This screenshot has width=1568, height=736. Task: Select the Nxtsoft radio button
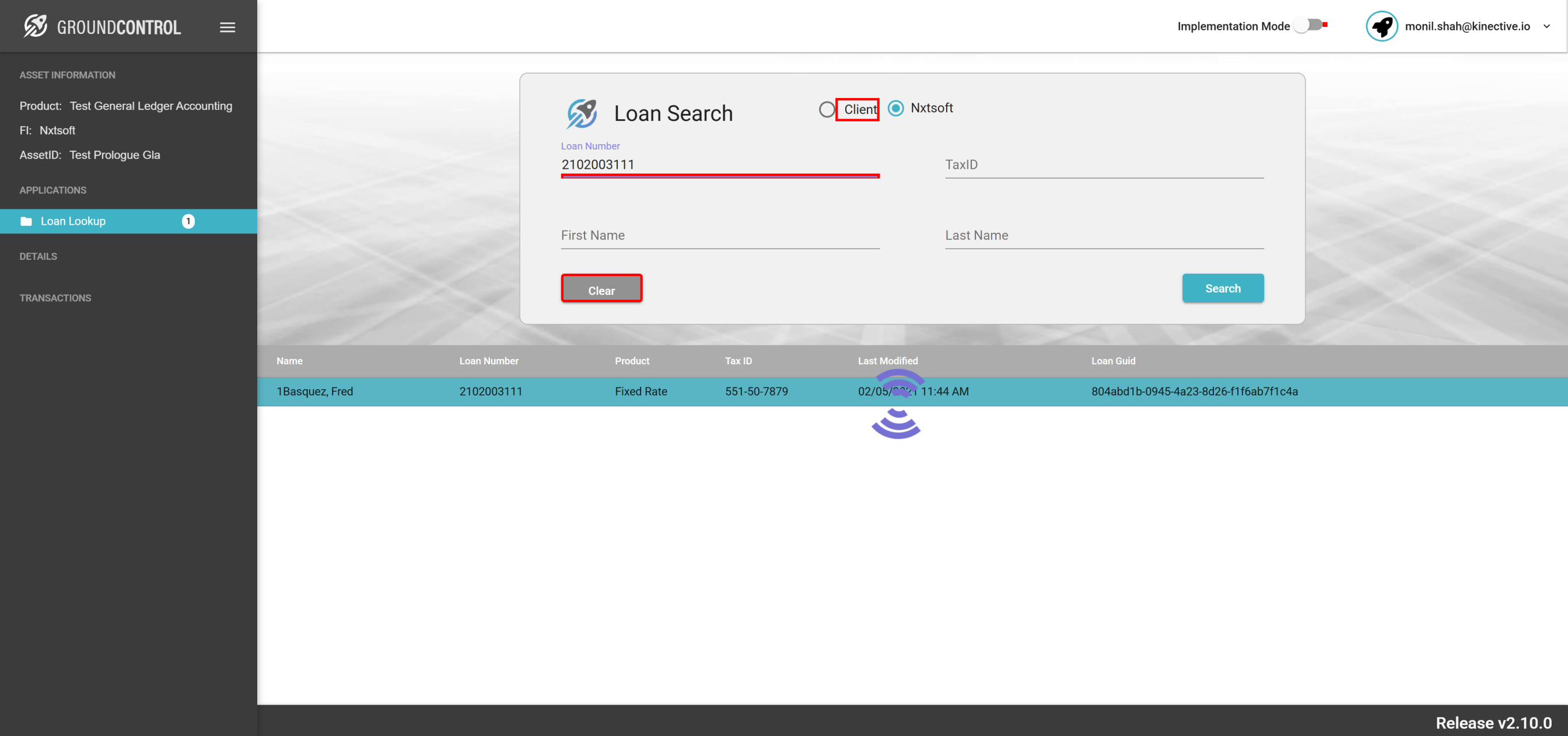pyautogui.click(x=895, y=109)
